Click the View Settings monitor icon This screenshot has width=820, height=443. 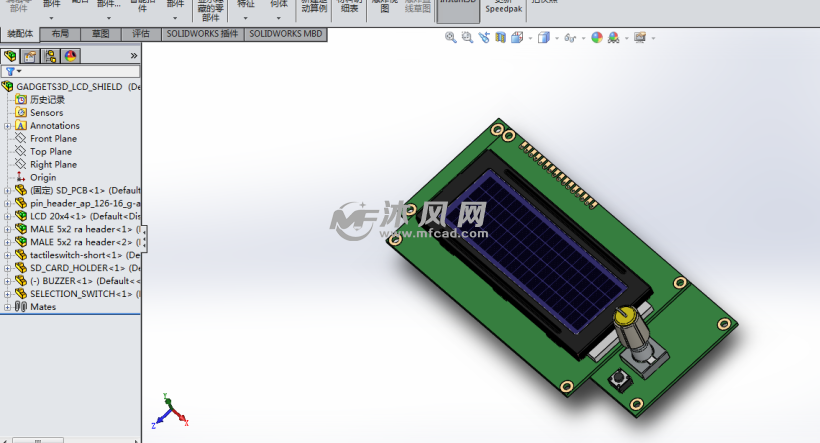point(640,37)
